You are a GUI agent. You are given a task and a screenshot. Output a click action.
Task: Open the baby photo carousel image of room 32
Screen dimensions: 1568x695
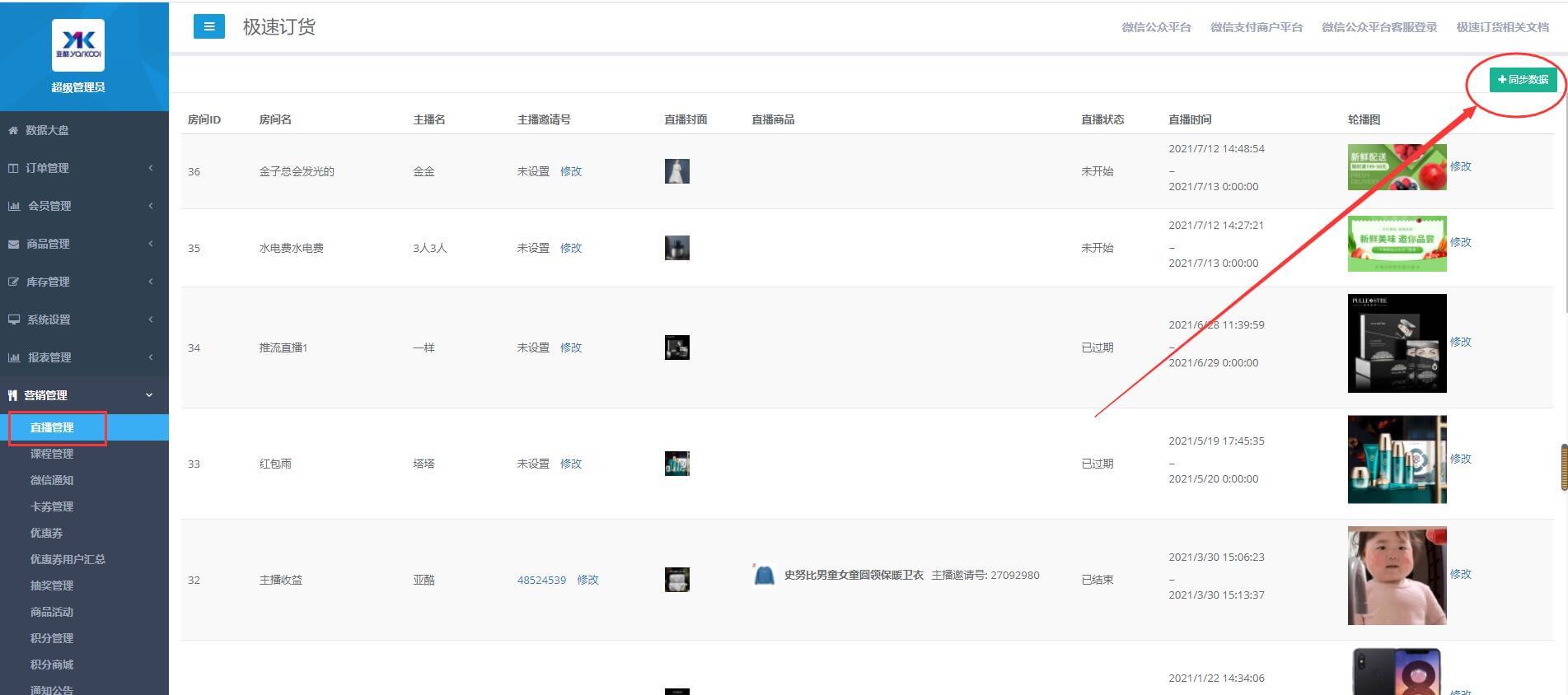[1397, 576]
